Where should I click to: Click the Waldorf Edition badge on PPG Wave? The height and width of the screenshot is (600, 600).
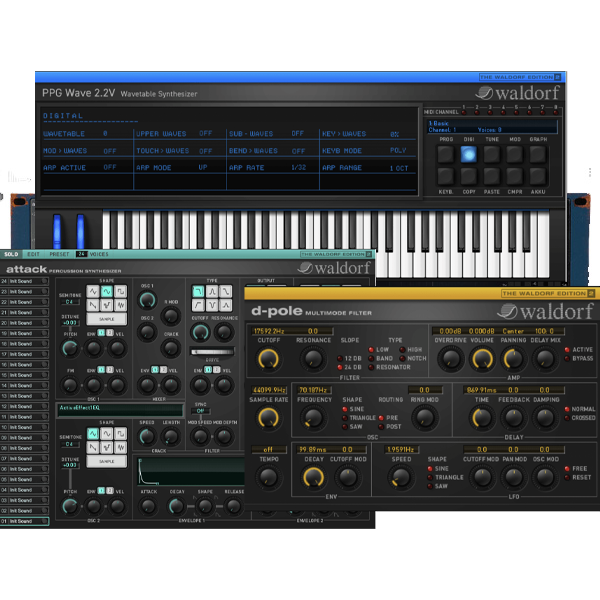(x=520, y=77)
